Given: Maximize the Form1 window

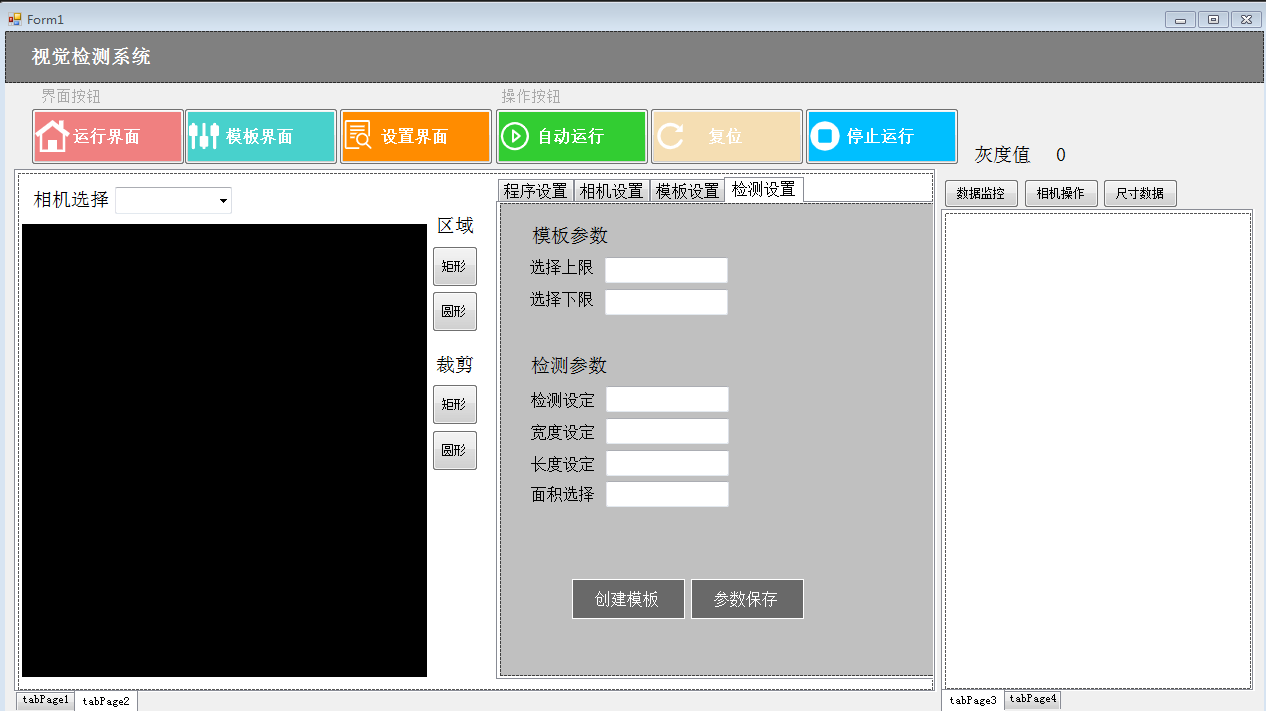Looking at the screenshot, I should [x=1213, y=19].
